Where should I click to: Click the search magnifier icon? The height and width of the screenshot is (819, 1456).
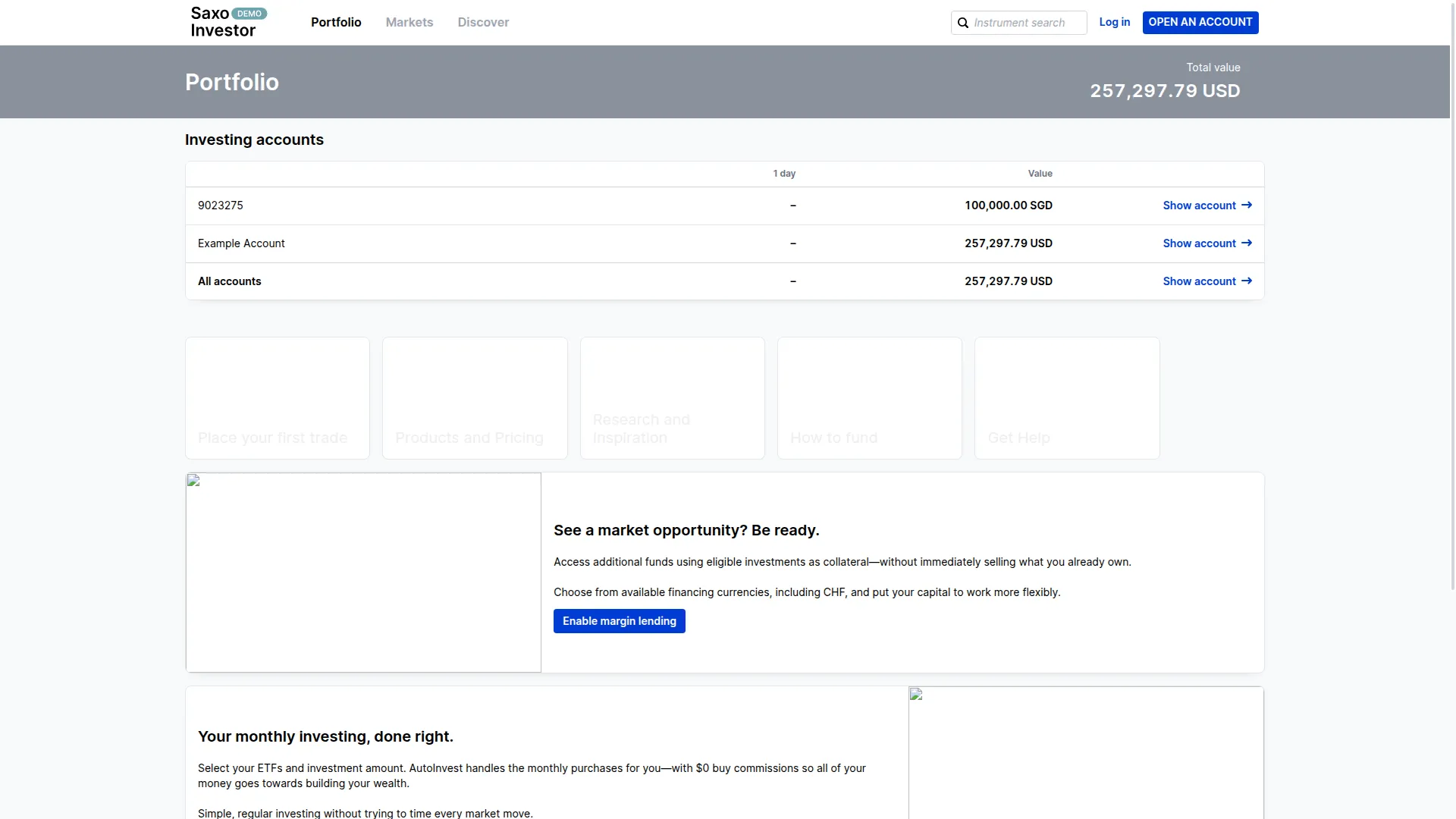(x=963, y=23)
